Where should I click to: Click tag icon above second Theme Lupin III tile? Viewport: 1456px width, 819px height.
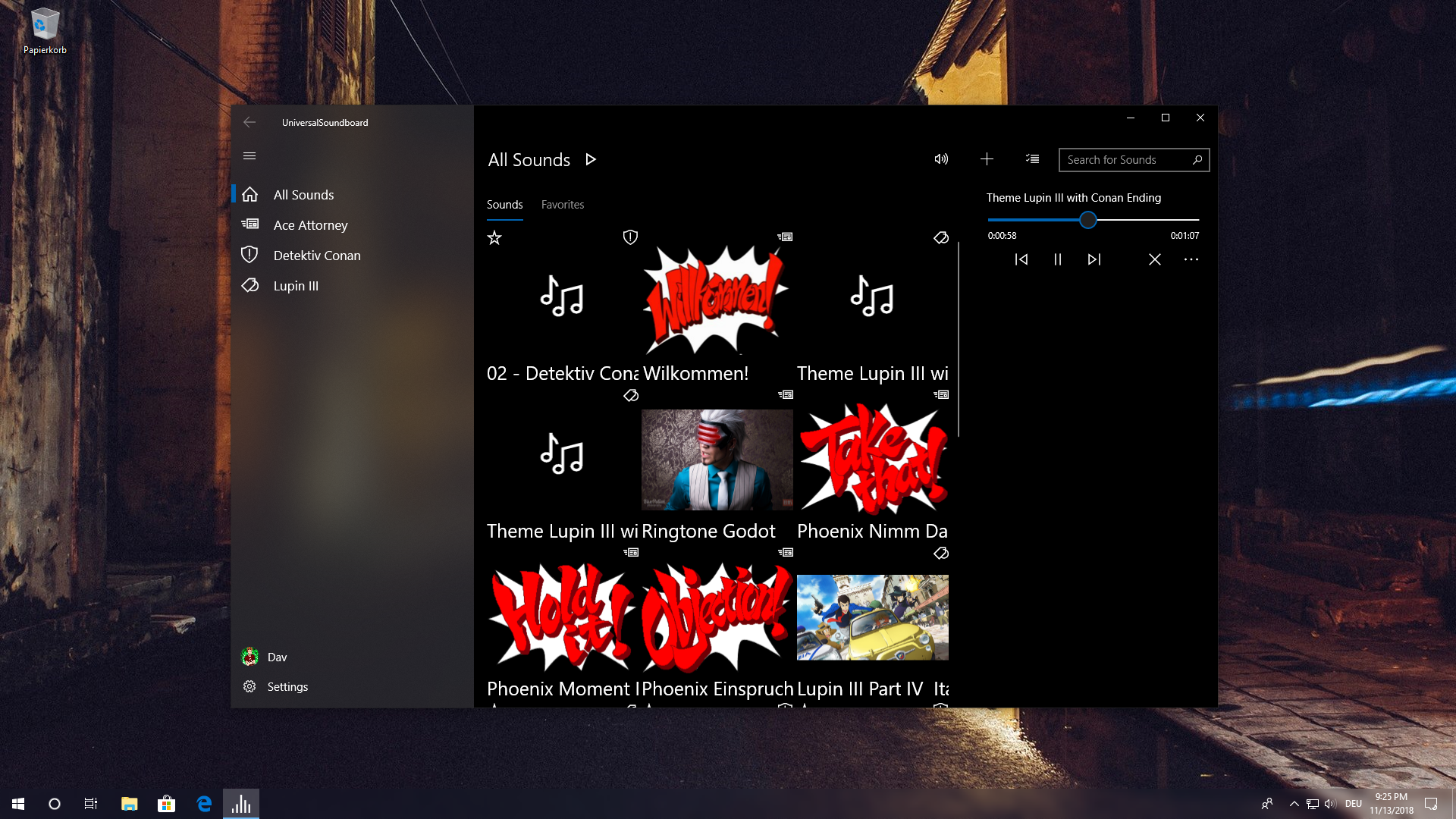pyautogui.click(x=631, y=396)
